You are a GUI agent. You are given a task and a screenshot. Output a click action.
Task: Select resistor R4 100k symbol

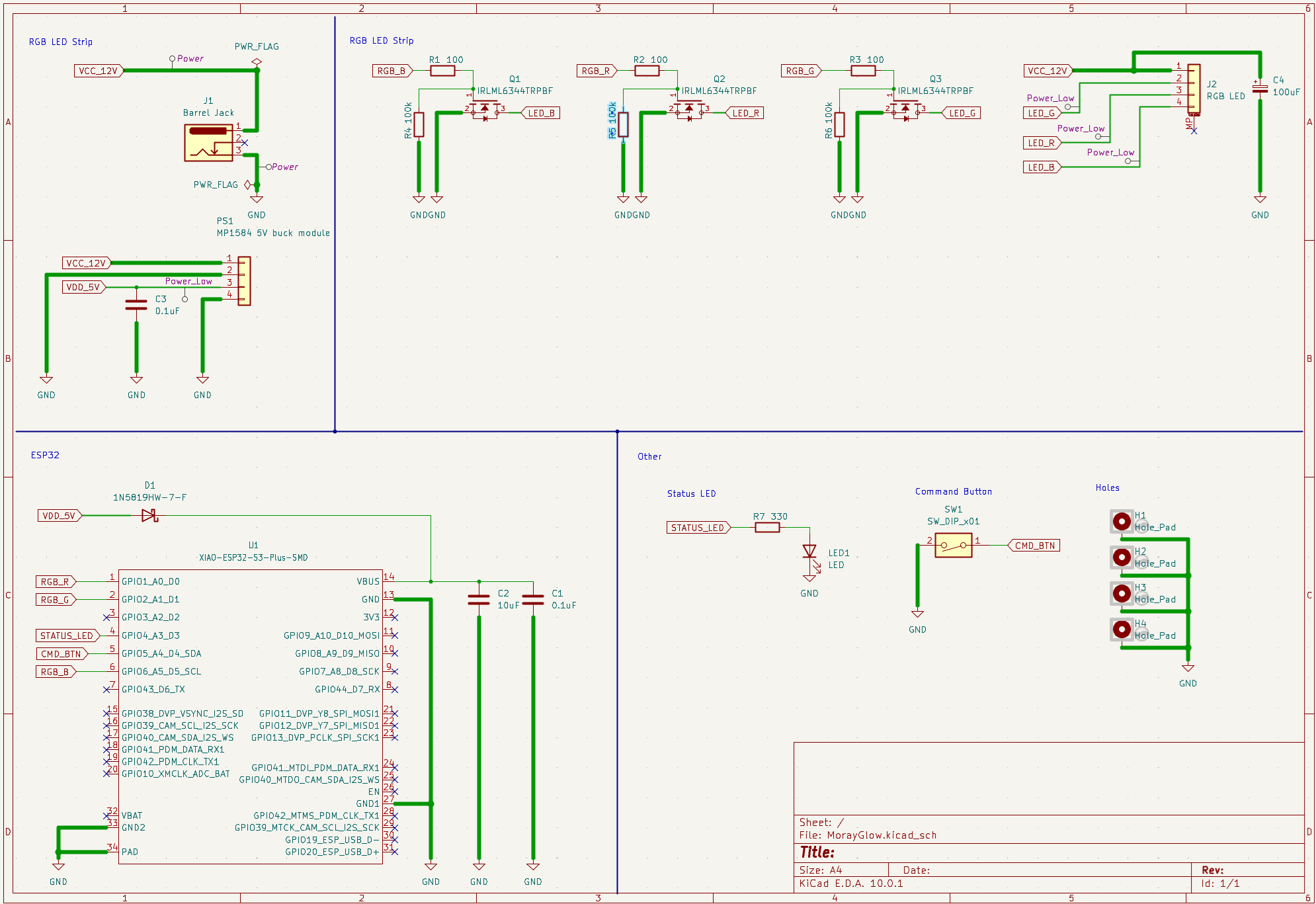point(419,124)
